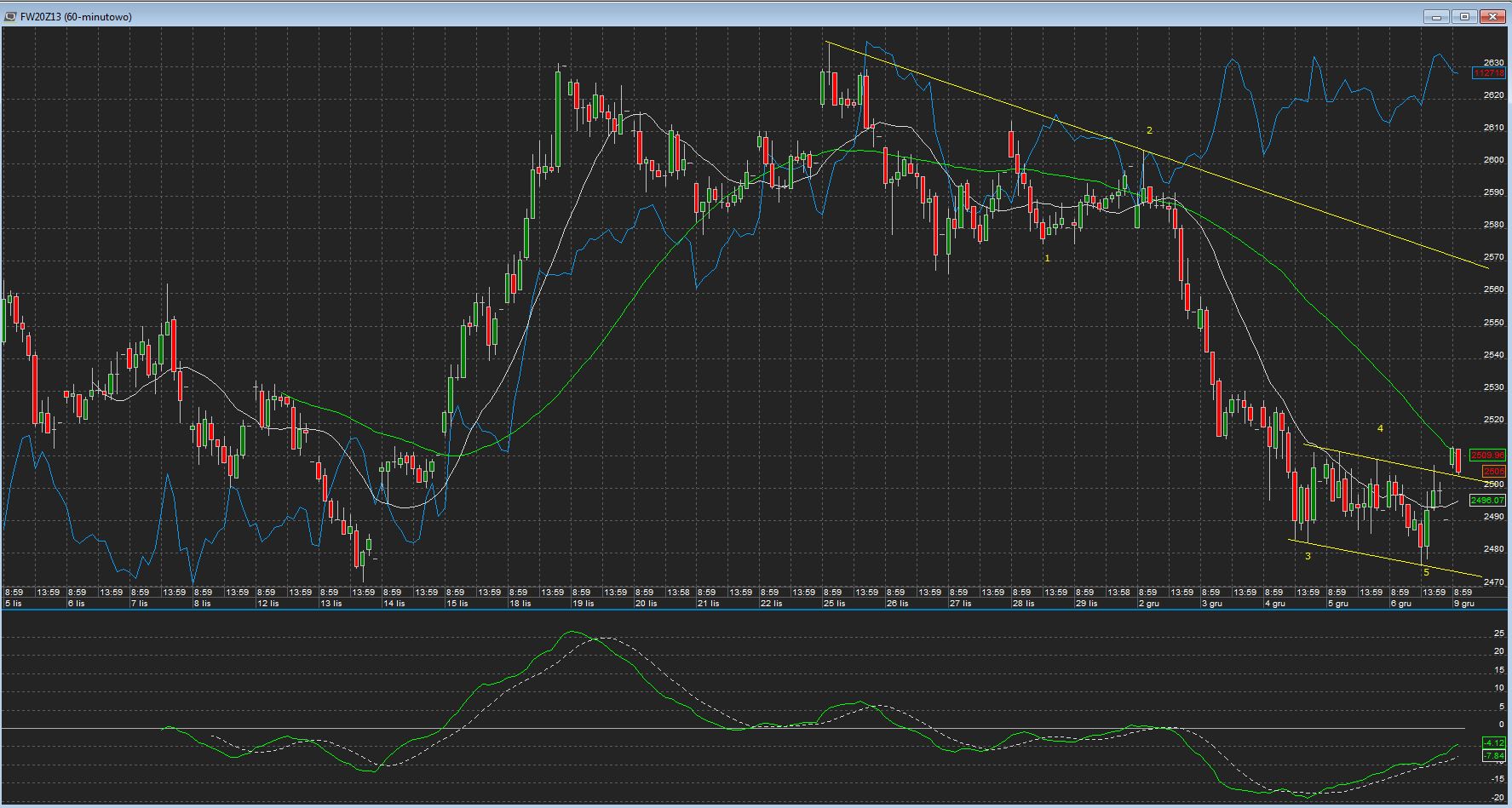
Task: Select the yellow wave label 3
Action: [1308, 556]
